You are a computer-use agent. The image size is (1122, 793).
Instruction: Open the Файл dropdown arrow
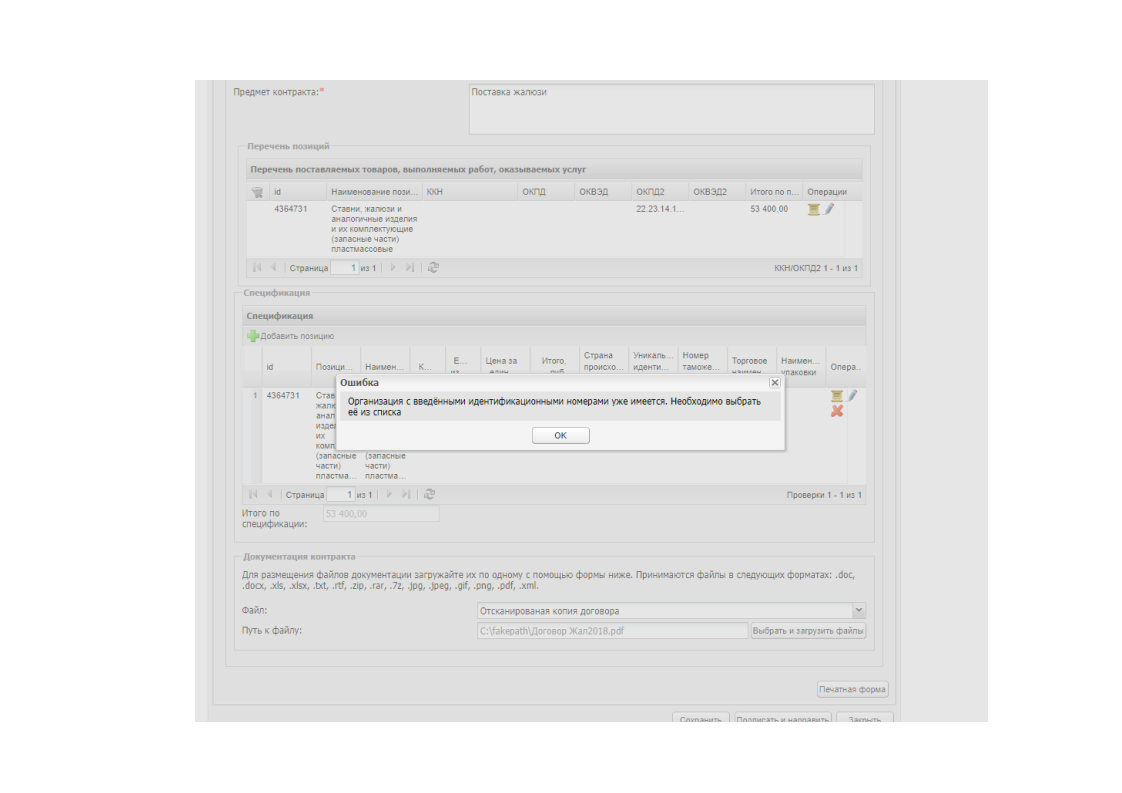point(859,610)
